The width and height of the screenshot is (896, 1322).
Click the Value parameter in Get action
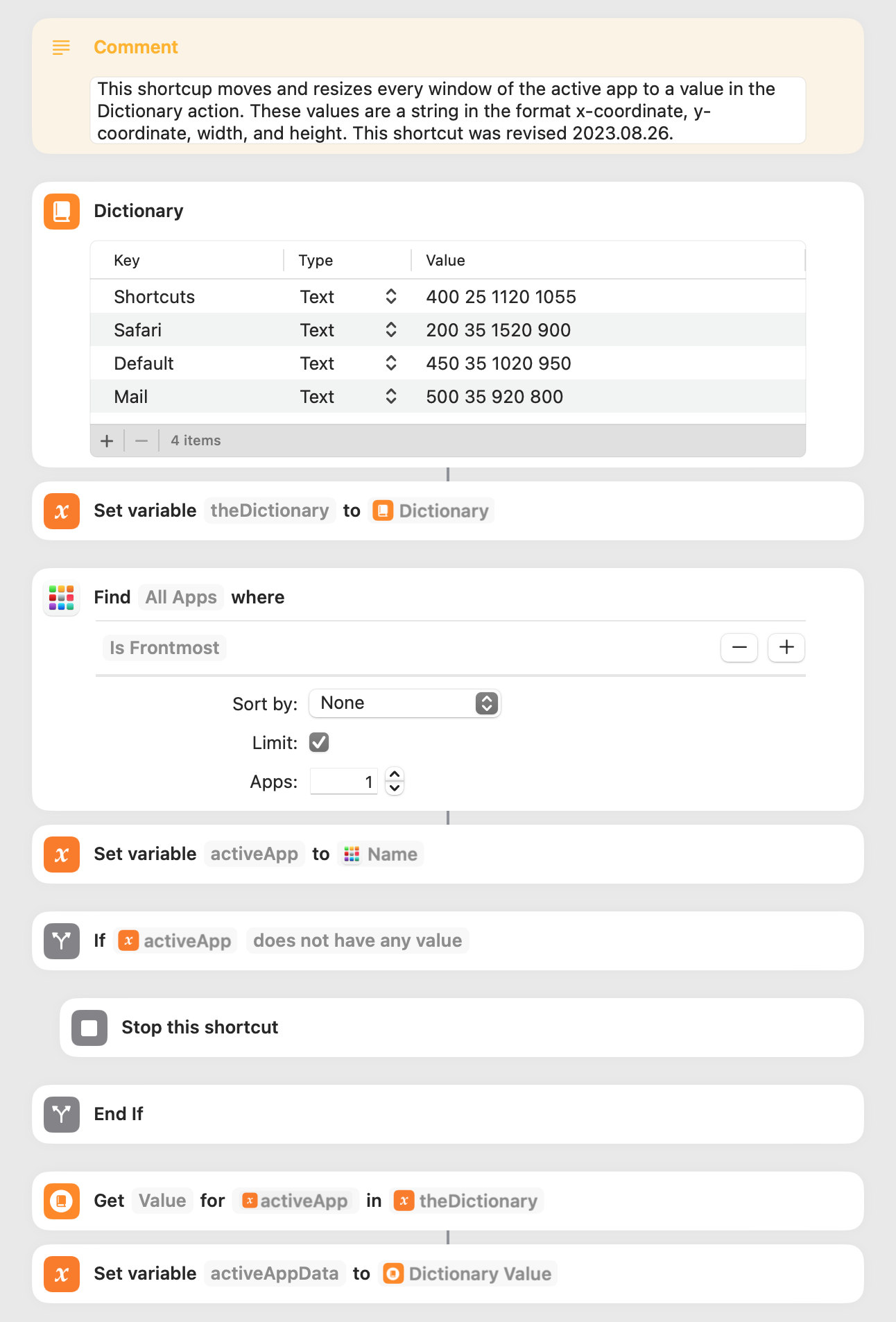coord(162,1201)
